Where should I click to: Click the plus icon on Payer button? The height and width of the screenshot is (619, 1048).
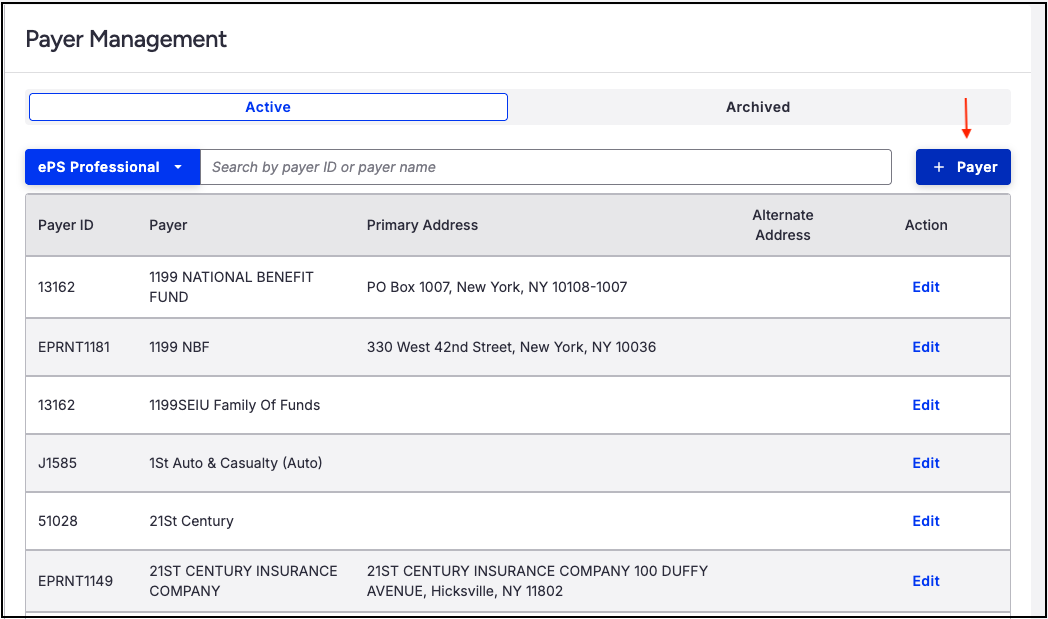click(x=939, y=167)
